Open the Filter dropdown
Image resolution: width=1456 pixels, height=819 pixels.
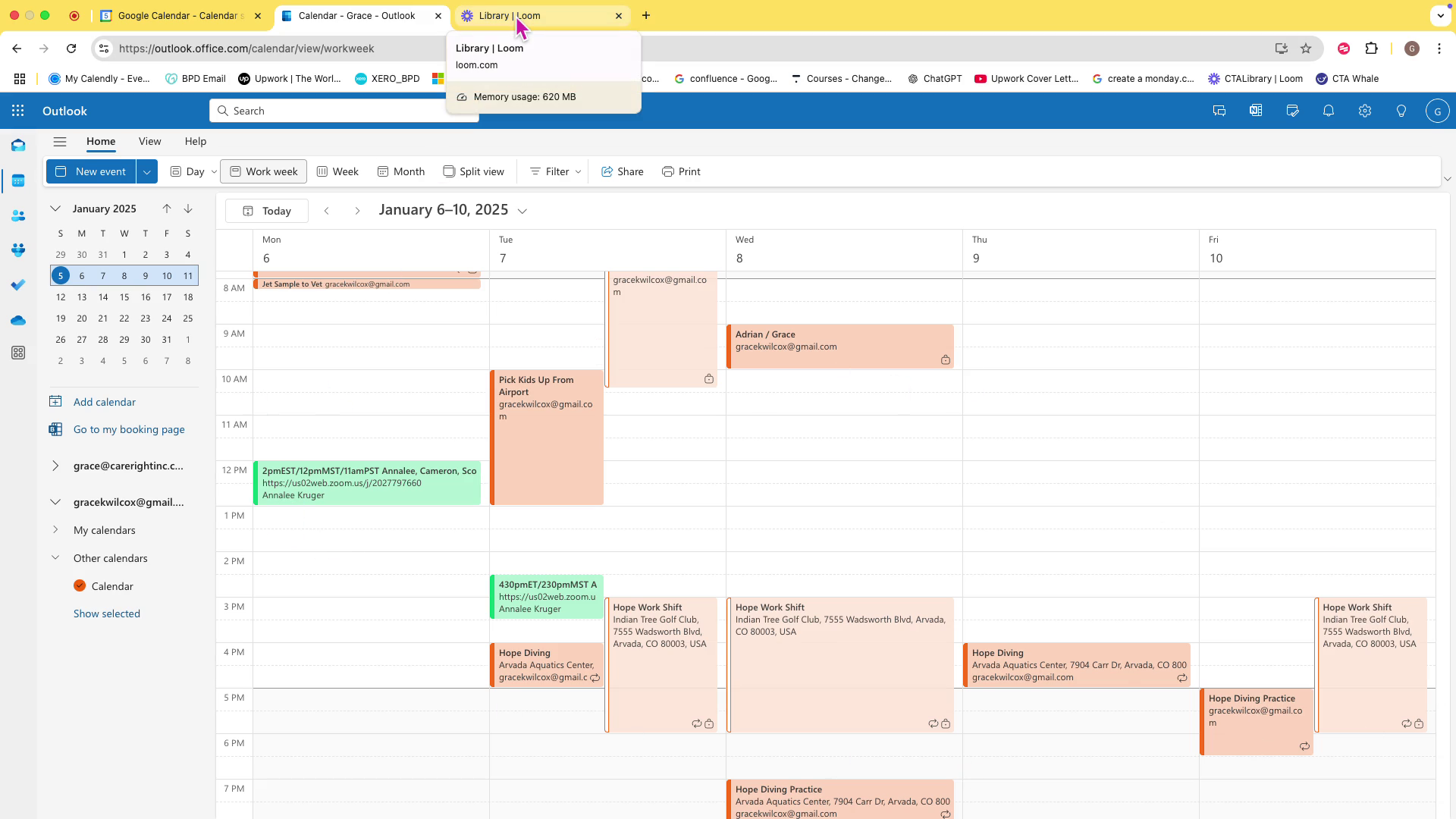[x=556, y=171]
